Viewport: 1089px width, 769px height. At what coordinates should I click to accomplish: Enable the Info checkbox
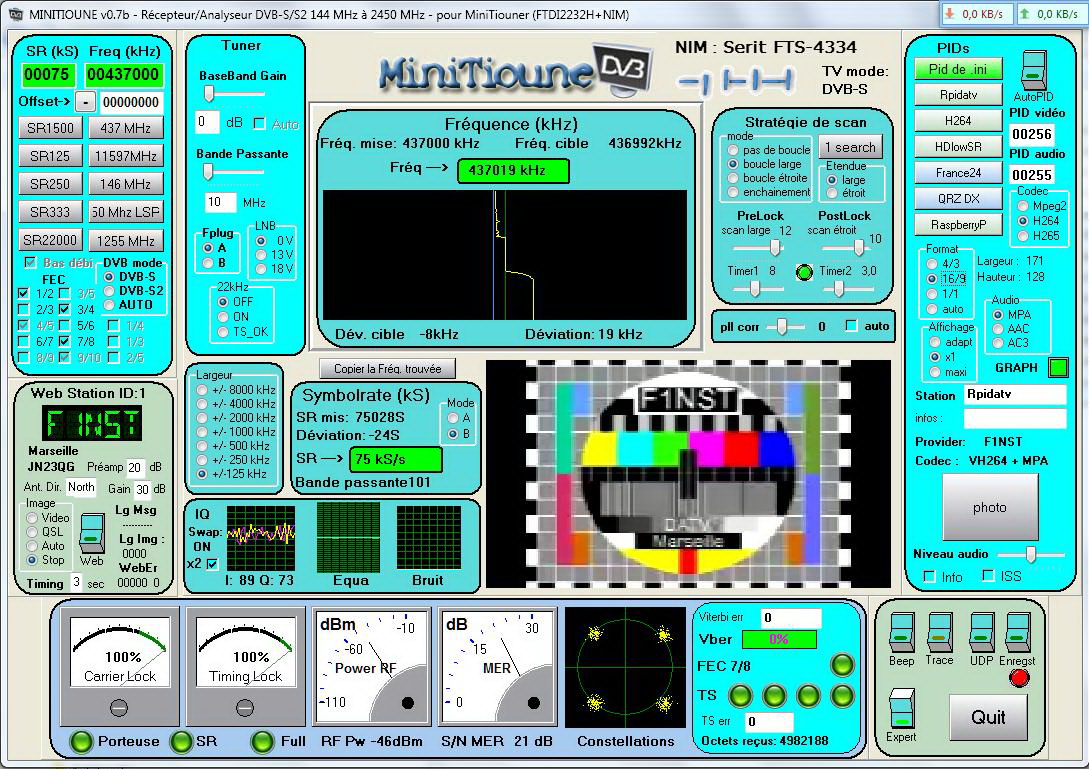click(929, 577)
